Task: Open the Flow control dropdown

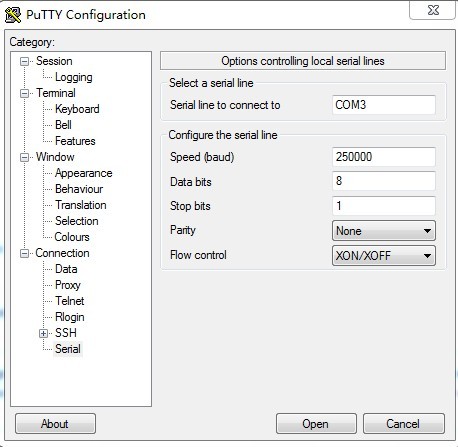Action: 384,256
